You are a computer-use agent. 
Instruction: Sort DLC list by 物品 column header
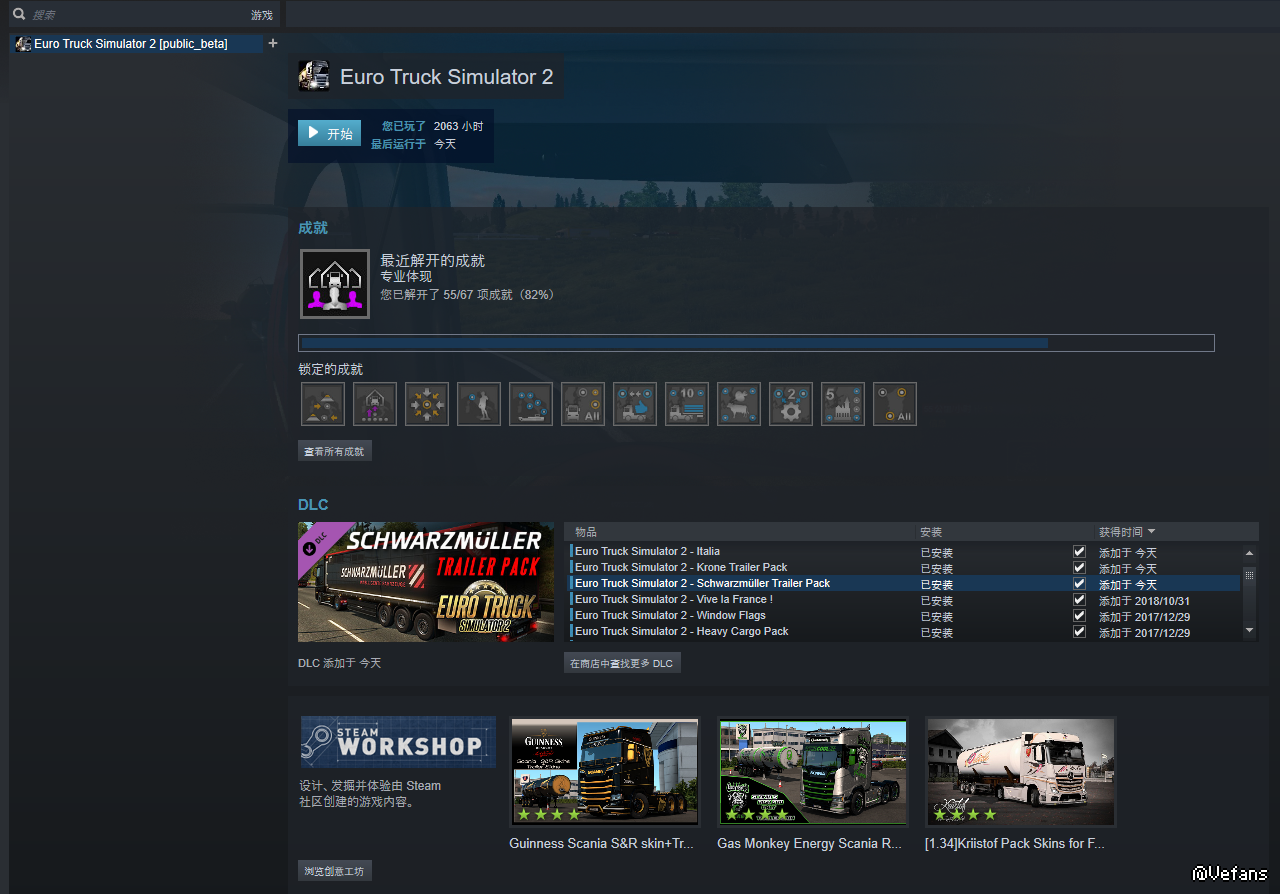click(x=586, y=532)
